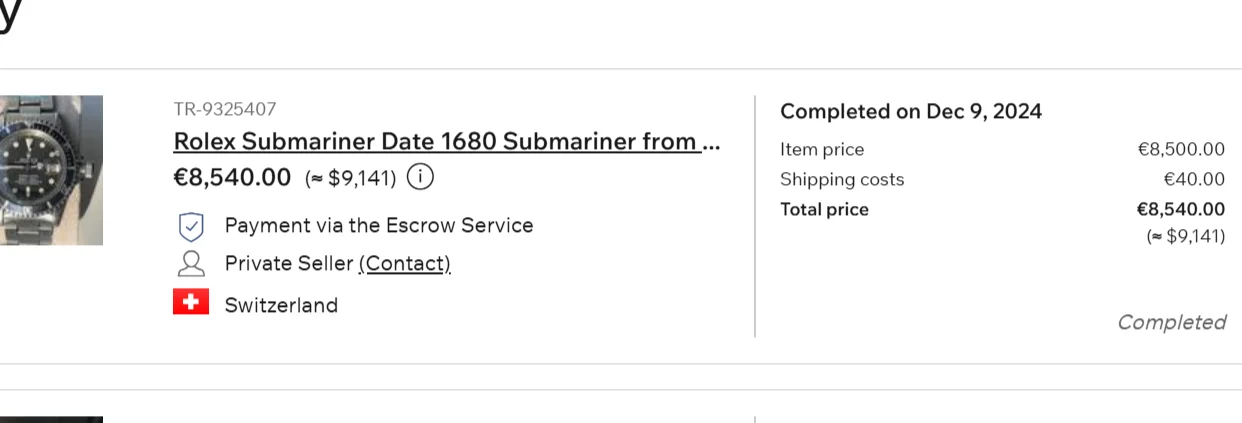Click the Switzerland flag icon
The image size is (1242, 423).
click(x=191, y=302)
